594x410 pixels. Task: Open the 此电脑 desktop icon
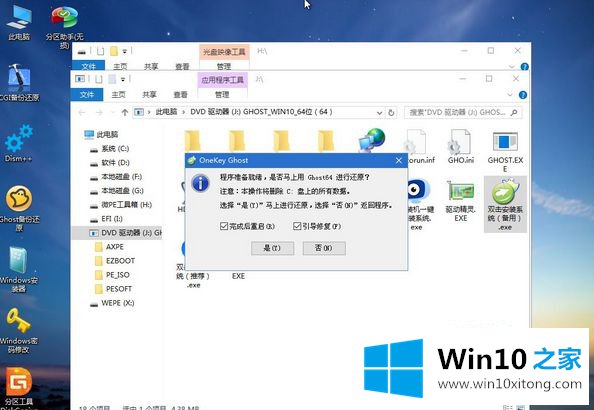[19, 22]
